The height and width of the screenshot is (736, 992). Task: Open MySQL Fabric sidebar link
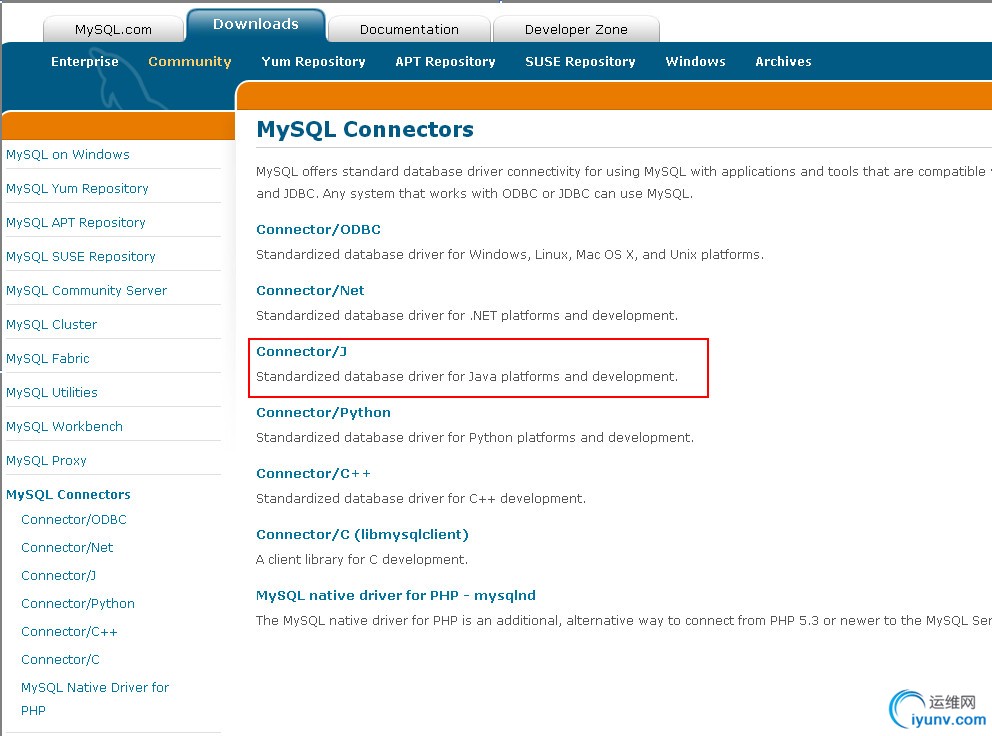click(47, 359)
